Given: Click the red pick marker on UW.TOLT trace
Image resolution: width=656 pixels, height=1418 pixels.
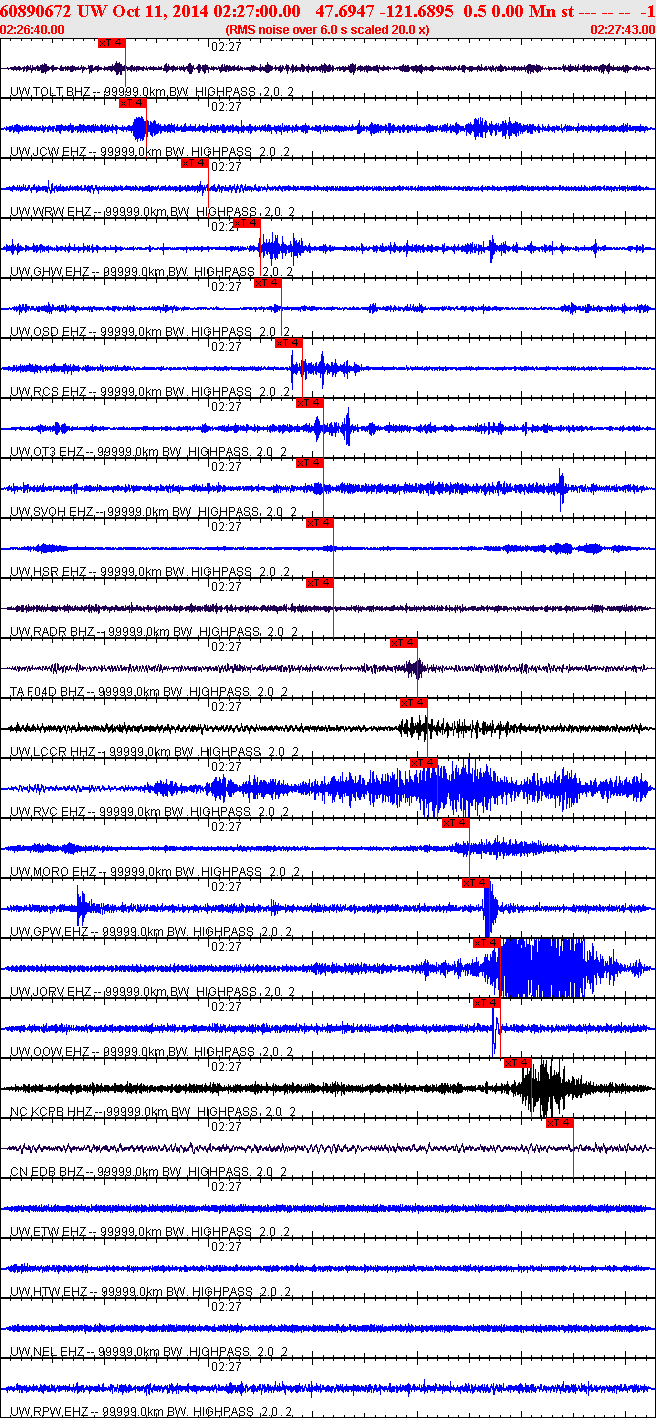Looking at the screenshot, I should [x=112, y=44].
